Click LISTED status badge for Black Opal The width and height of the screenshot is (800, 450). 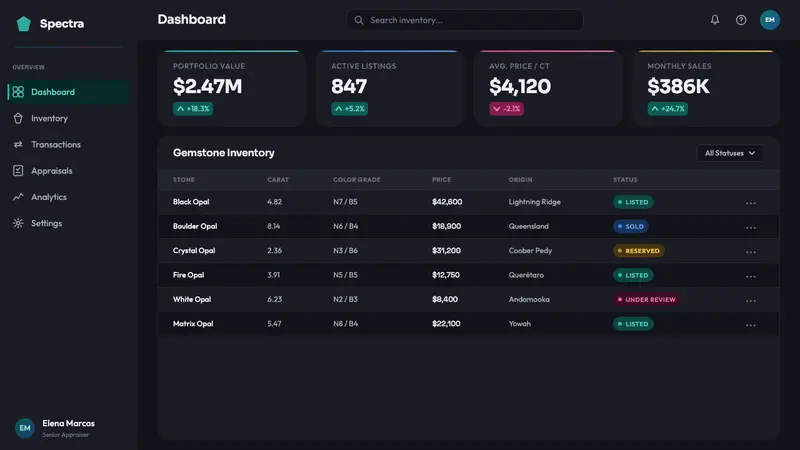click(x=633, y=202)
